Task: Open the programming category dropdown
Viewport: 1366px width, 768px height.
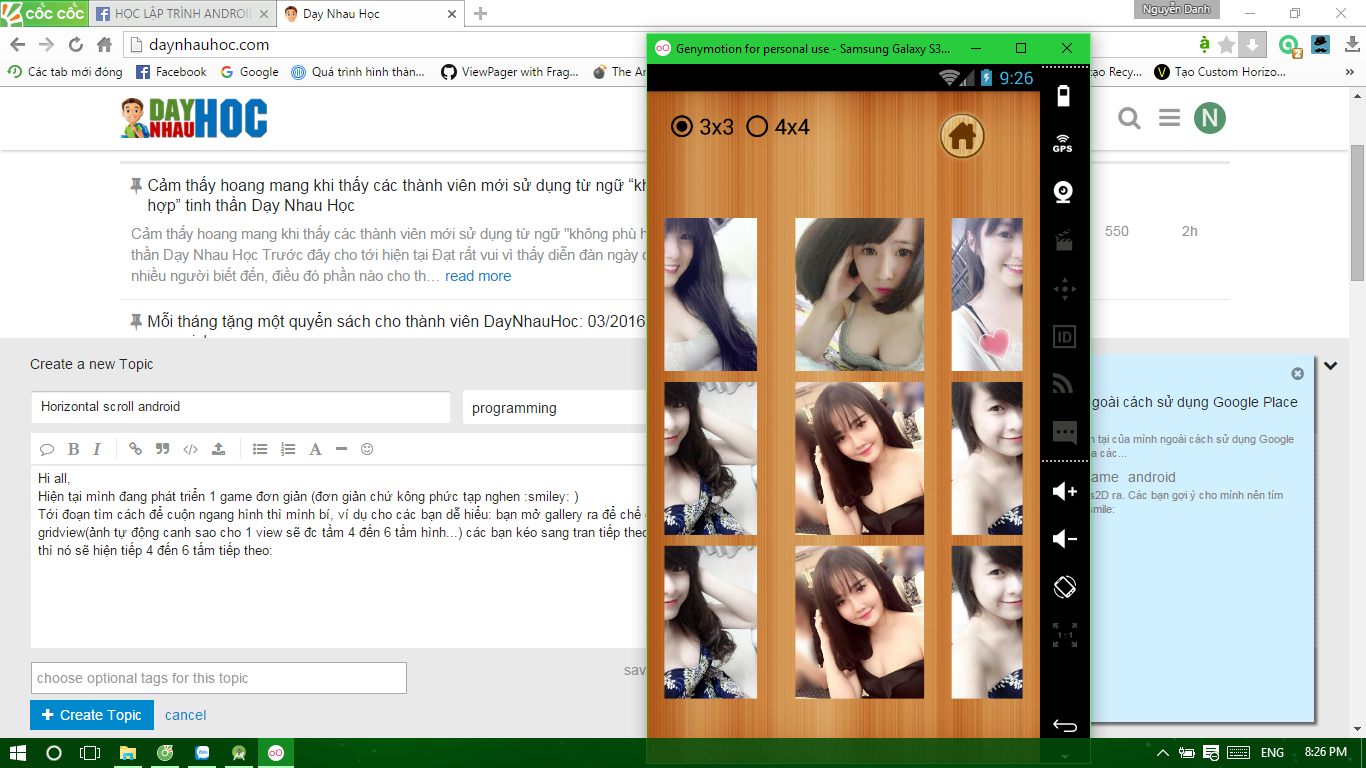Action: (x=554, y=408)
